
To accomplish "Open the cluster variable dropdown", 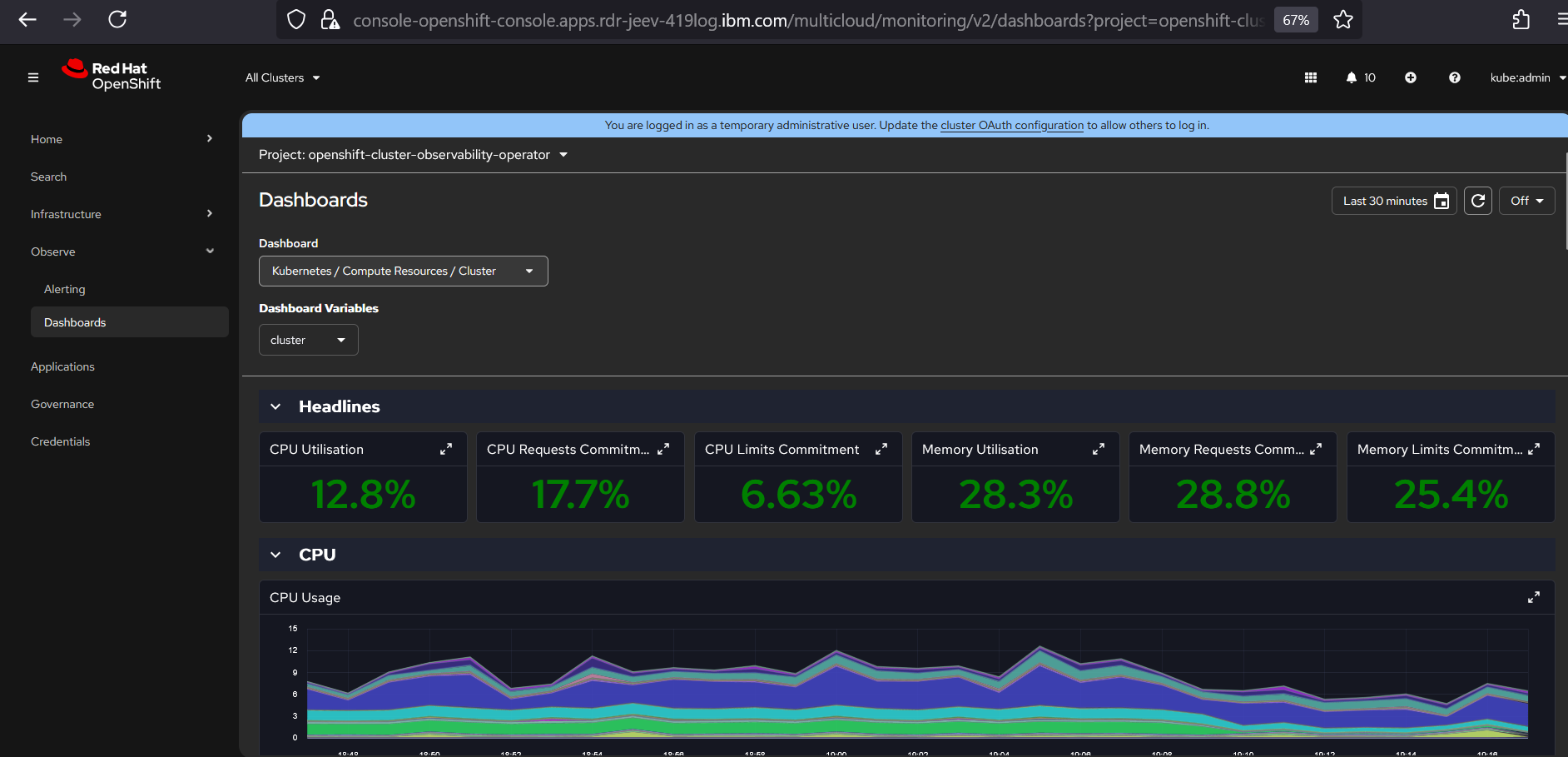I will pos(308,340).
